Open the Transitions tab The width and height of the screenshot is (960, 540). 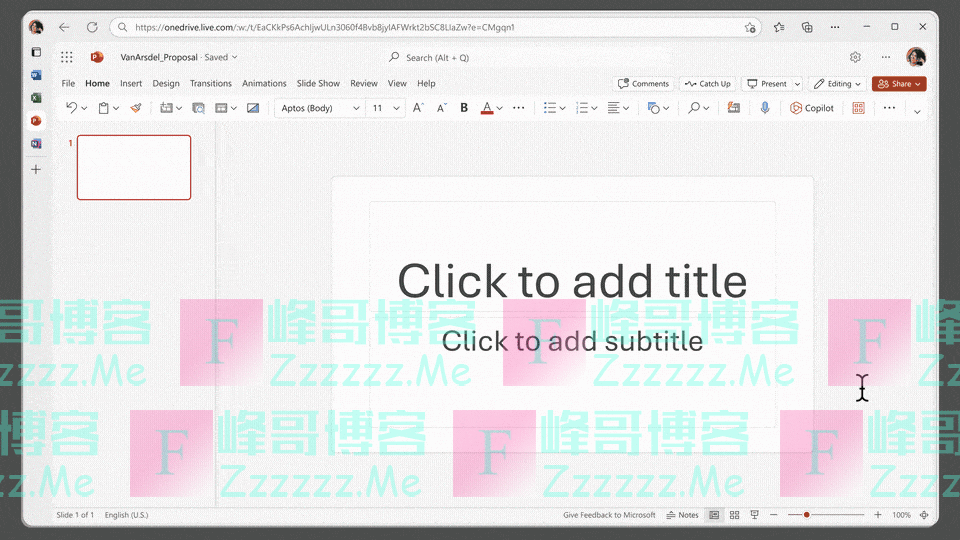tap(210, 84)
